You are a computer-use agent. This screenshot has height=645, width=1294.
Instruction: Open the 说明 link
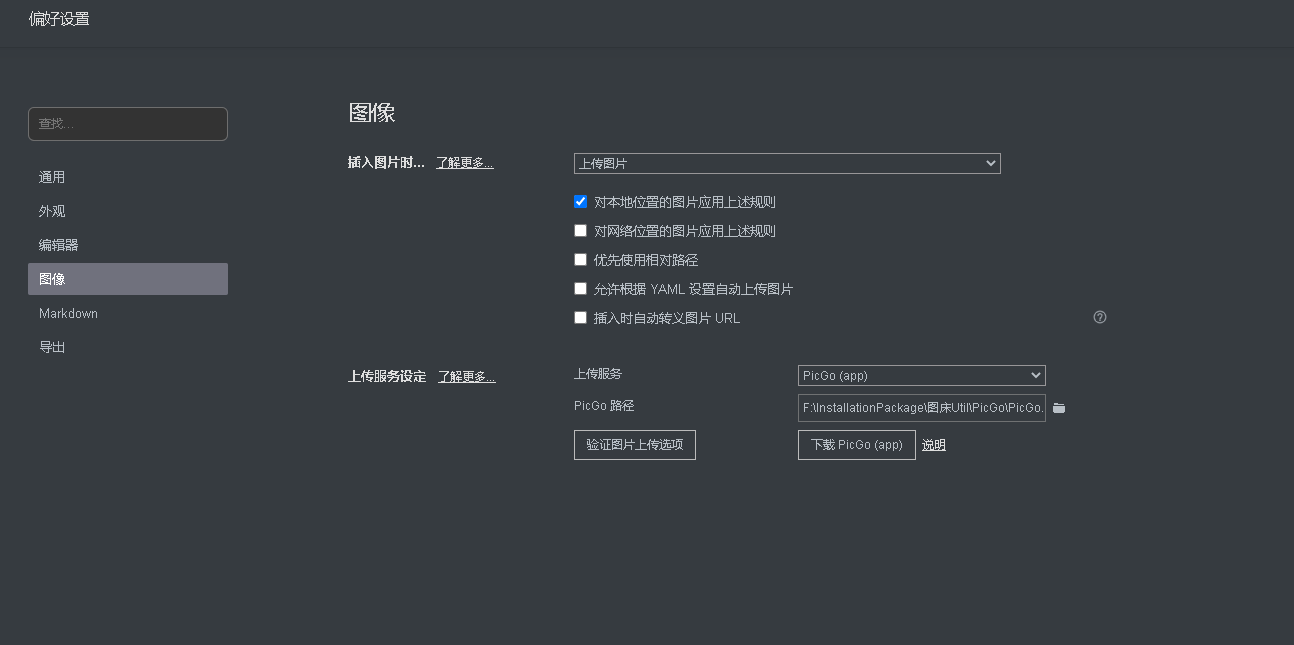(x=933, y=445)
